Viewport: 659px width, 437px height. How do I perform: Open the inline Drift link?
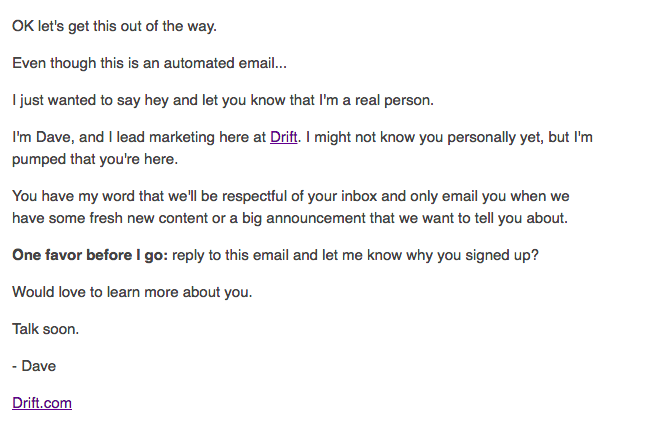tap(284, 137)
